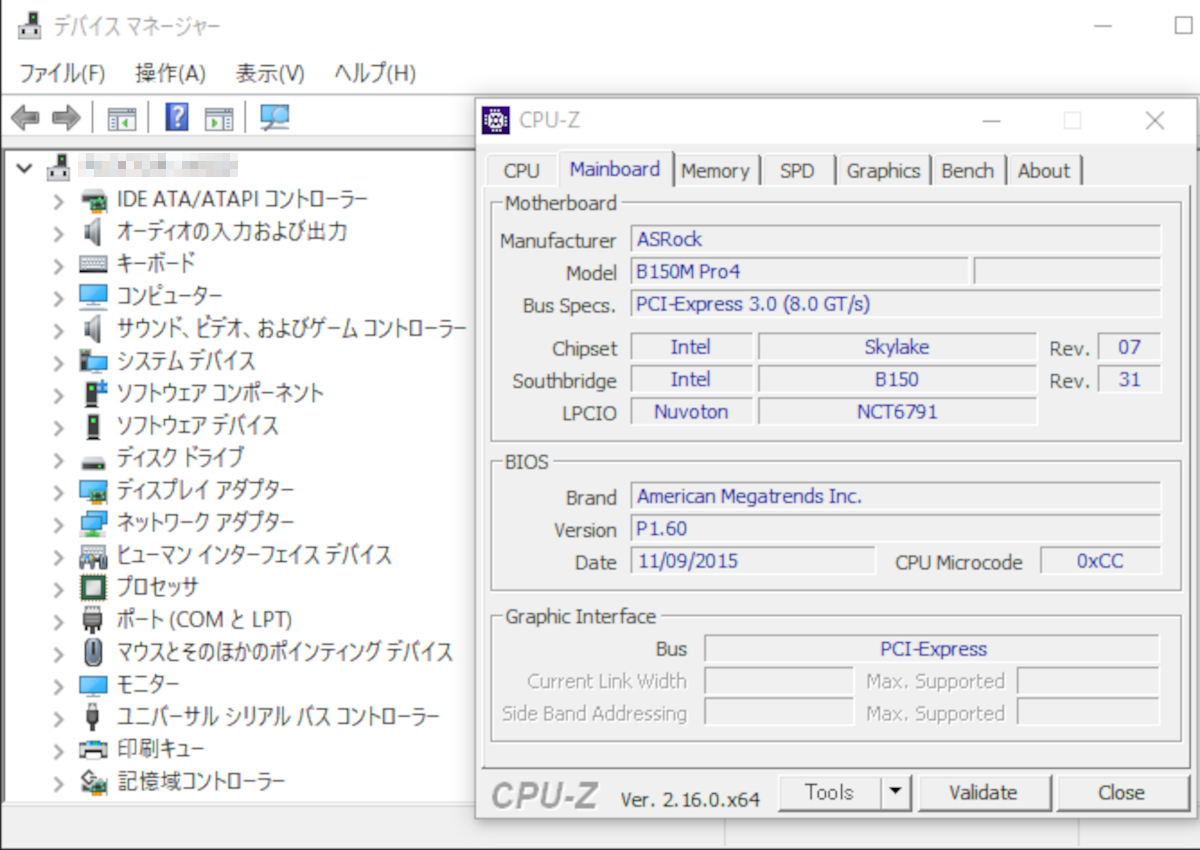
Task: Select the プロセッサ category icon
Action: [95, 588]
